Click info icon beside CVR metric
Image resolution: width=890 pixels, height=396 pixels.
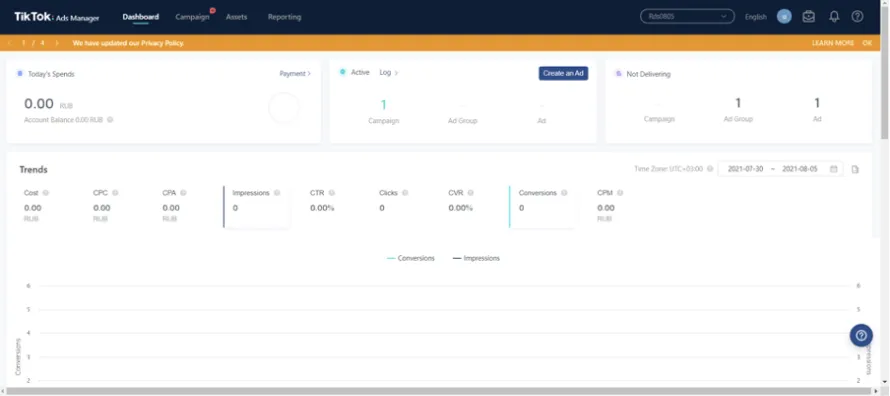(x=471, y=193)
